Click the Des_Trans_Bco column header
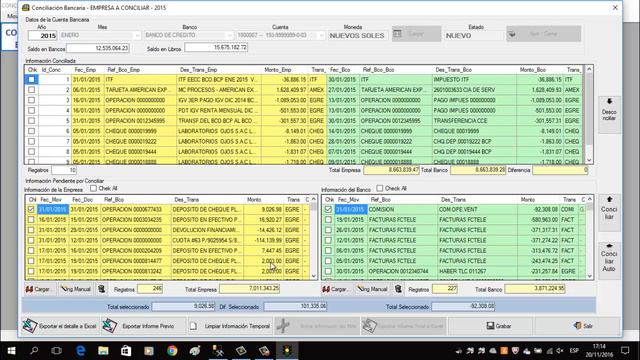This screenshot has height=360, width=640. [474, 70]
